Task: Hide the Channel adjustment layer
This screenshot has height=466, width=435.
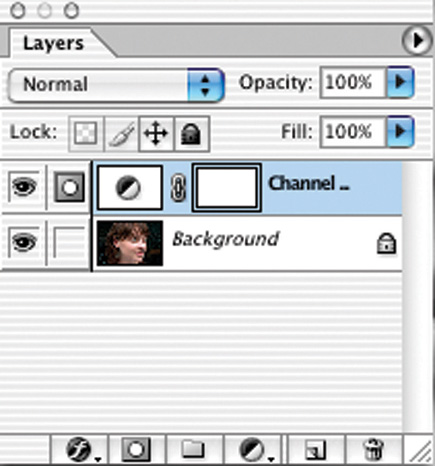Action: [x=24, y=186]
